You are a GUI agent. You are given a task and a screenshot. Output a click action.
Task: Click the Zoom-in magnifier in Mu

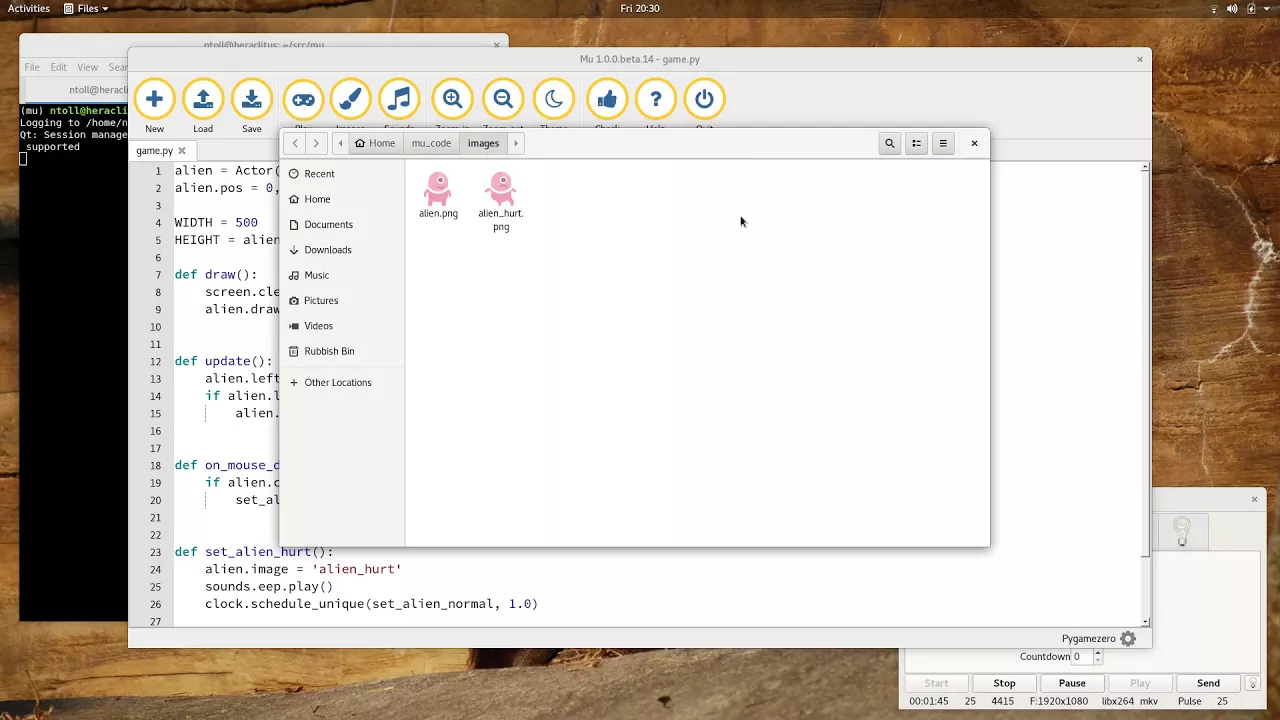pyautogui.click(x=452, y=99)
